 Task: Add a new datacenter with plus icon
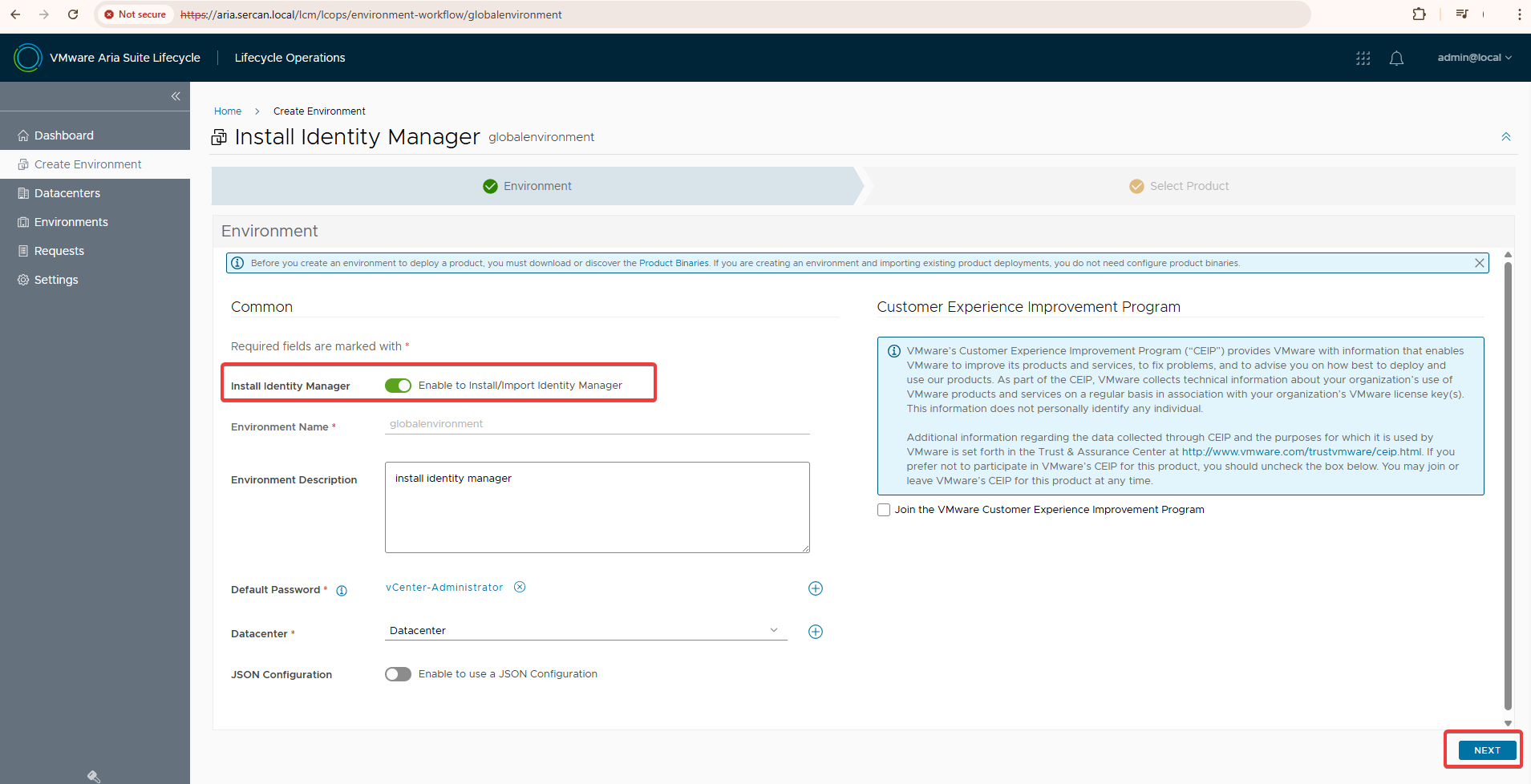tap(815, 632)
